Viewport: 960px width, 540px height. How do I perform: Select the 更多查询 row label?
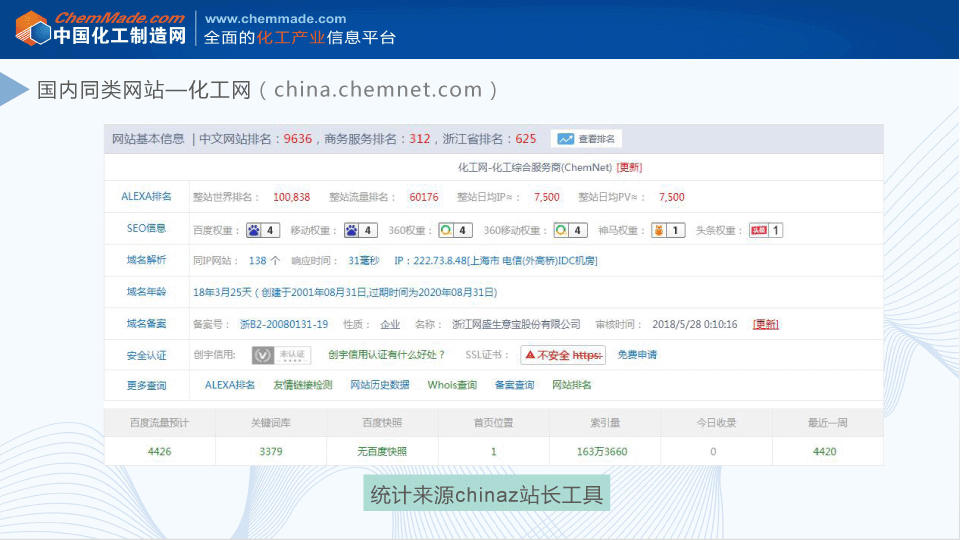(146, 385)
